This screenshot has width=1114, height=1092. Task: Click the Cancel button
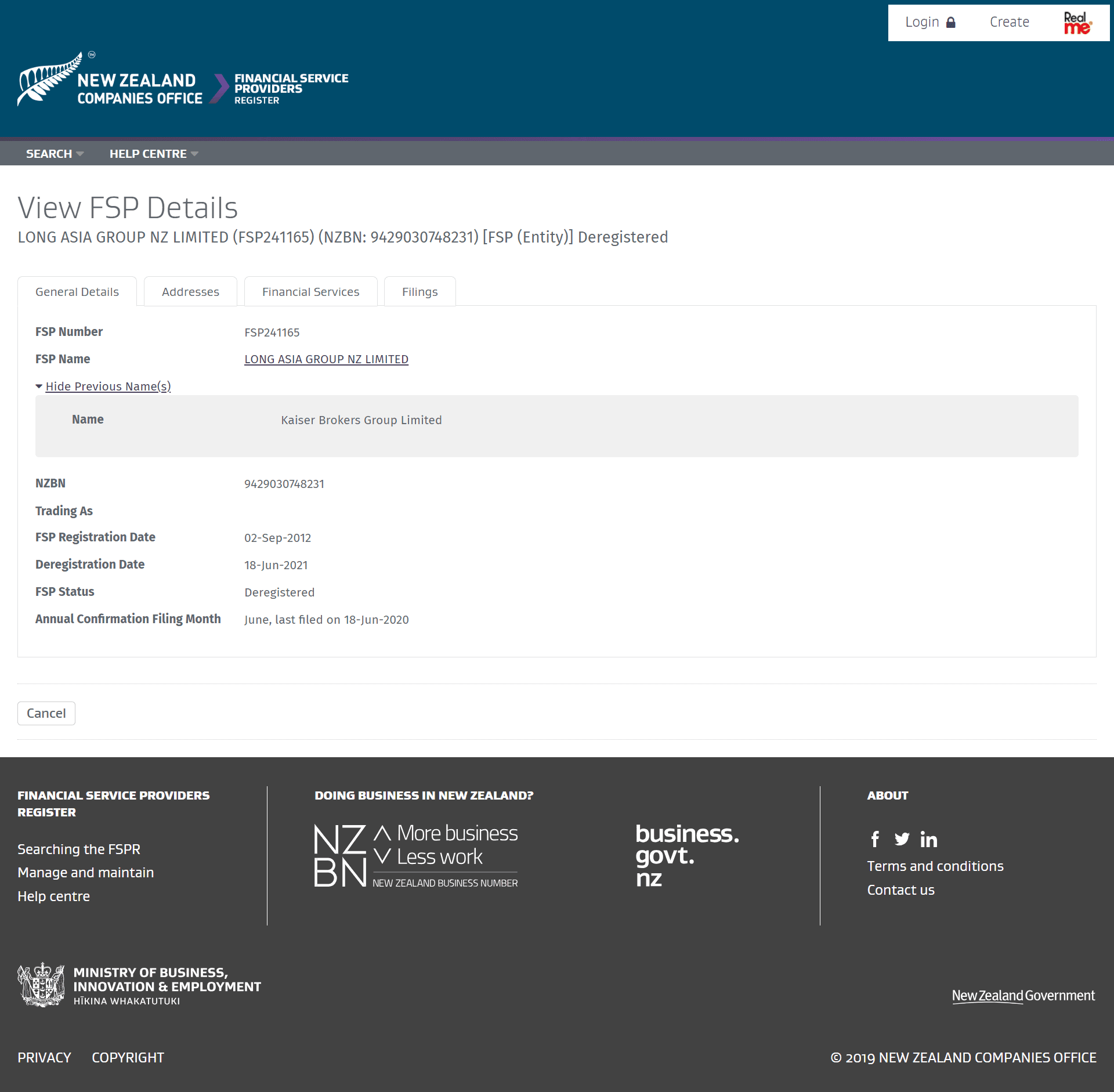tap(46, 713)
